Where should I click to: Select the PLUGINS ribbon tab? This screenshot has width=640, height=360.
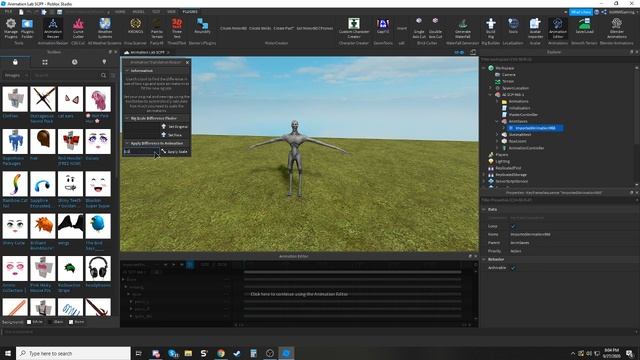[190, 12]
